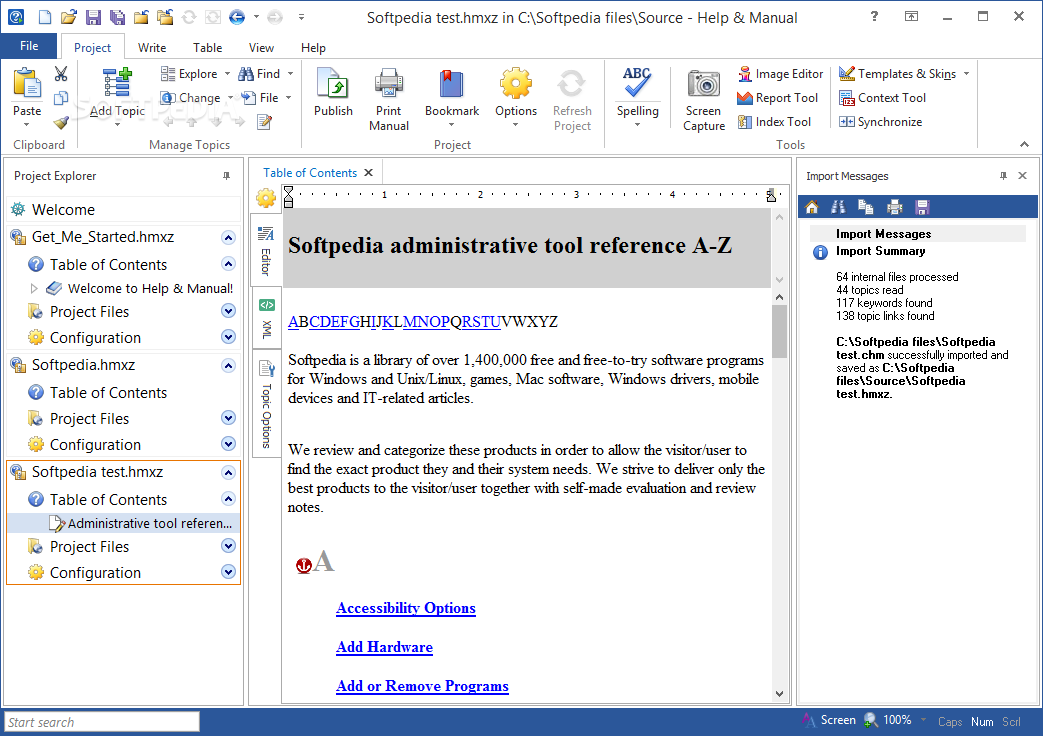Follow the Accessibility Options link
Image resolution: width=1043 pixels, height=736 pixels.
point(406,608)
